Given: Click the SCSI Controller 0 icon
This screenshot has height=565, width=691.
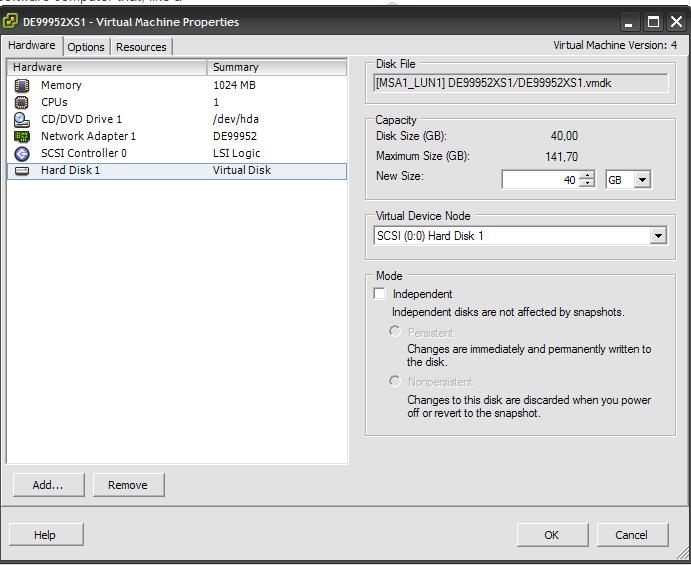Looking at the screenshot, I should point(22,153).
